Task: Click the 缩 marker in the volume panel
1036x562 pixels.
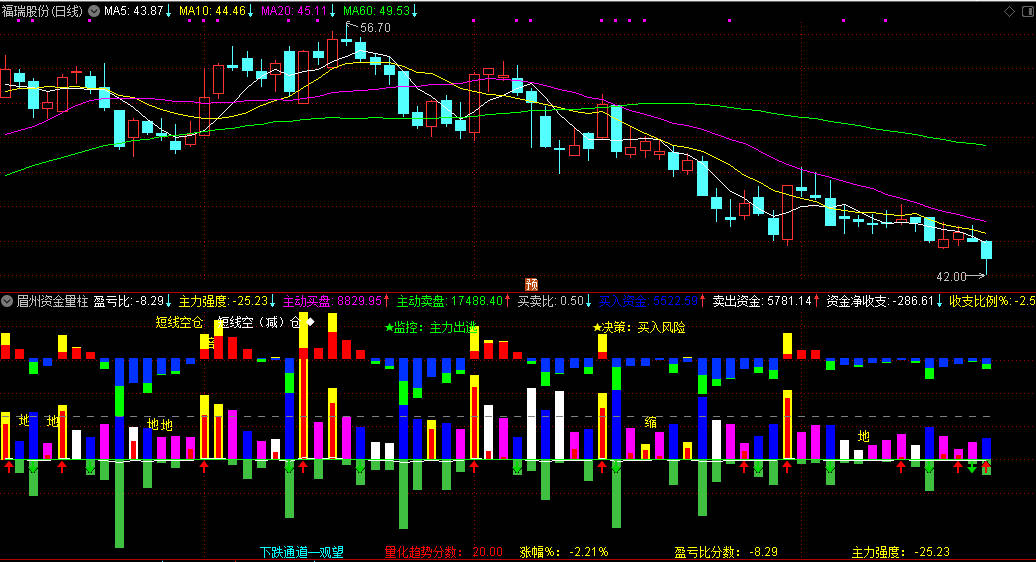Action: tap(651, 422)
